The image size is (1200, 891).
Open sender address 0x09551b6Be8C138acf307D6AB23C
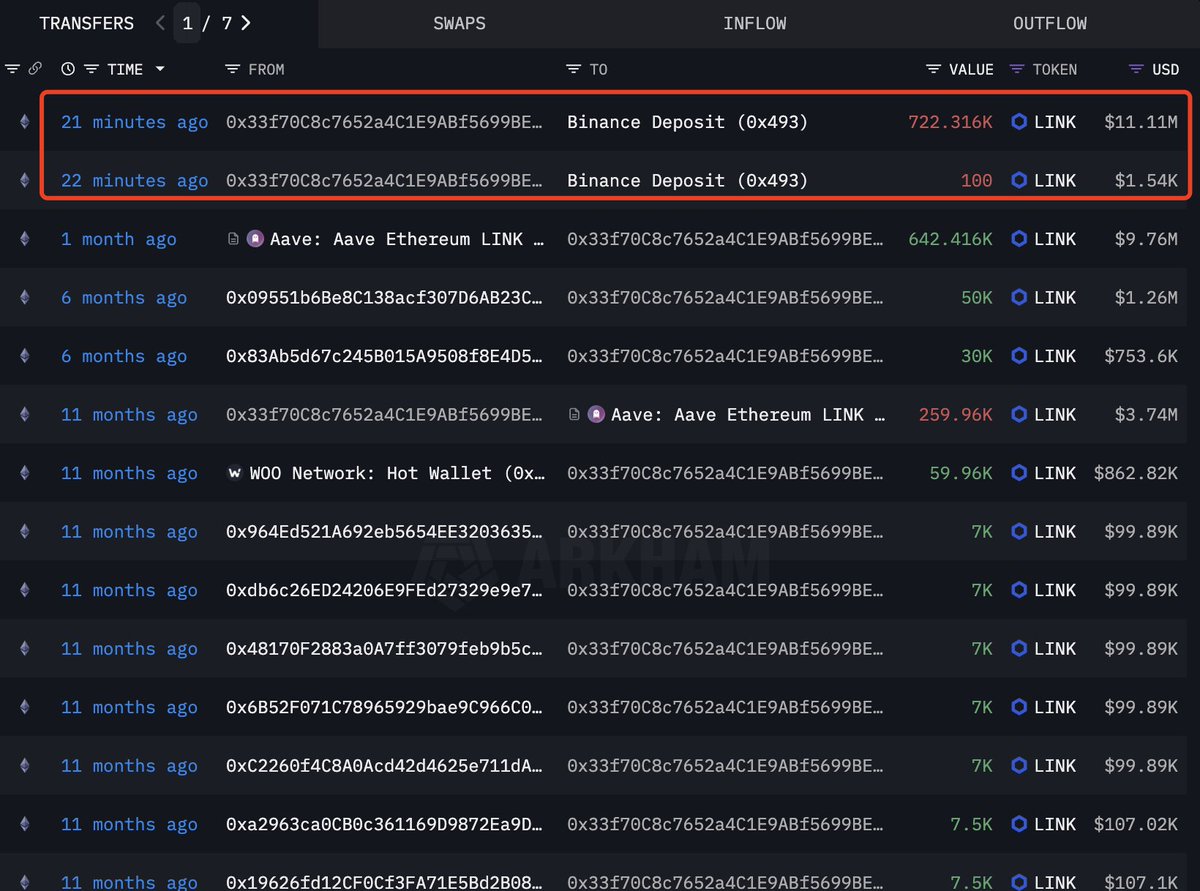(385, 298)
